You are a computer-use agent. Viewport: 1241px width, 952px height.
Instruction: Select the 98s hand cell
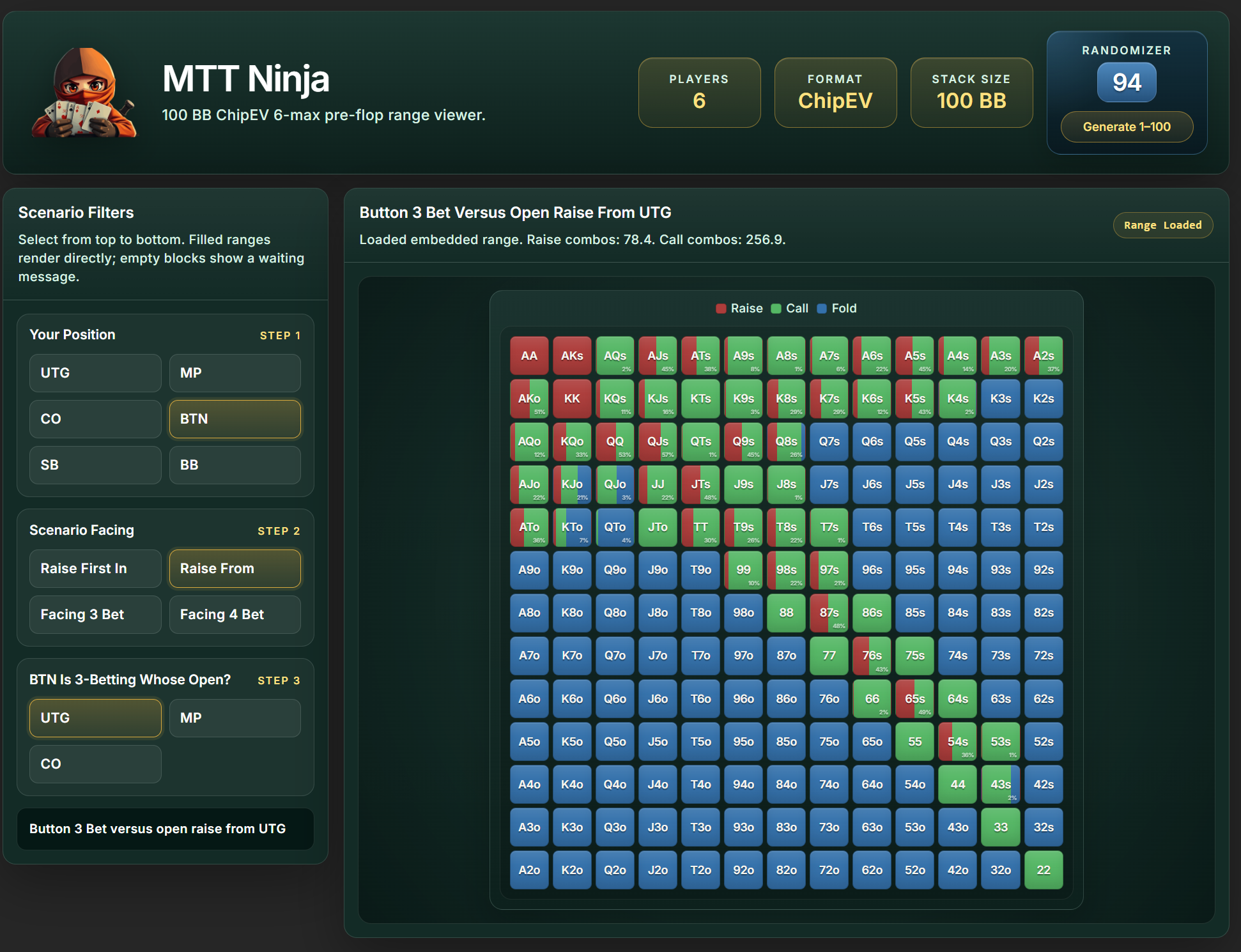click(786, 570)
